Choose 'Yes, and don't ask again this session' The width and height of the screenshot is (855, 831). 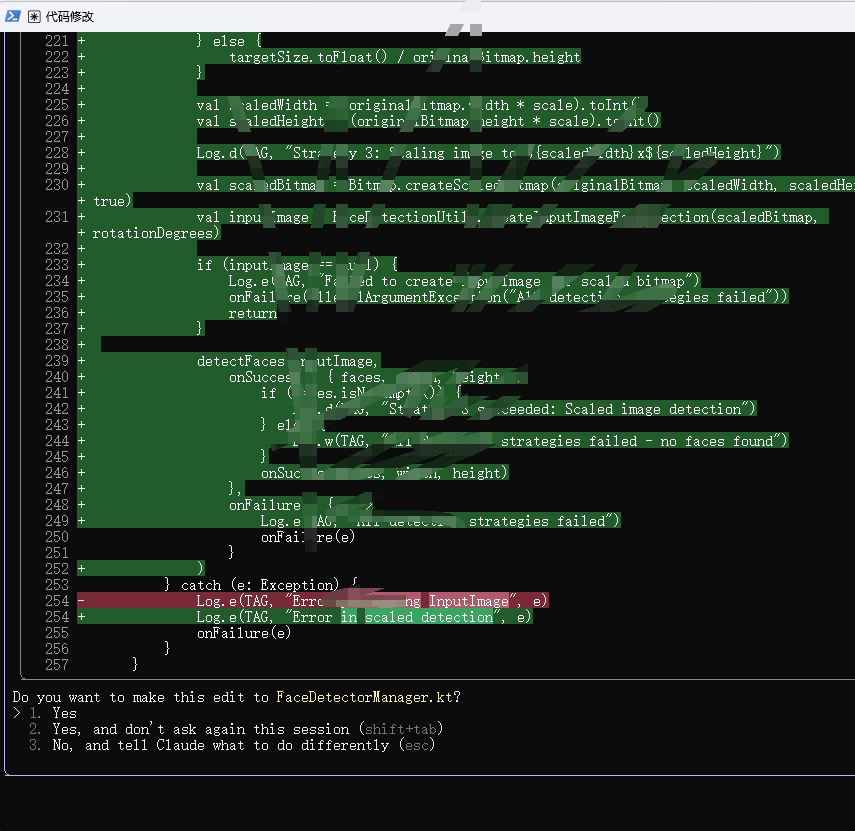point(200,729)
